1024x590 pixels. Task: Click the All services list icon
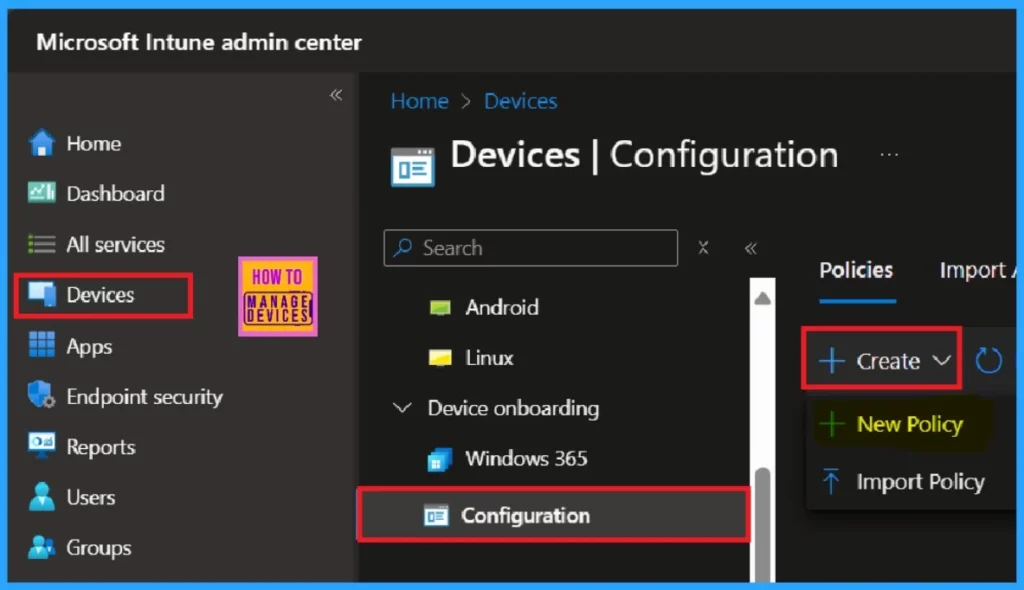coord(42,244)
